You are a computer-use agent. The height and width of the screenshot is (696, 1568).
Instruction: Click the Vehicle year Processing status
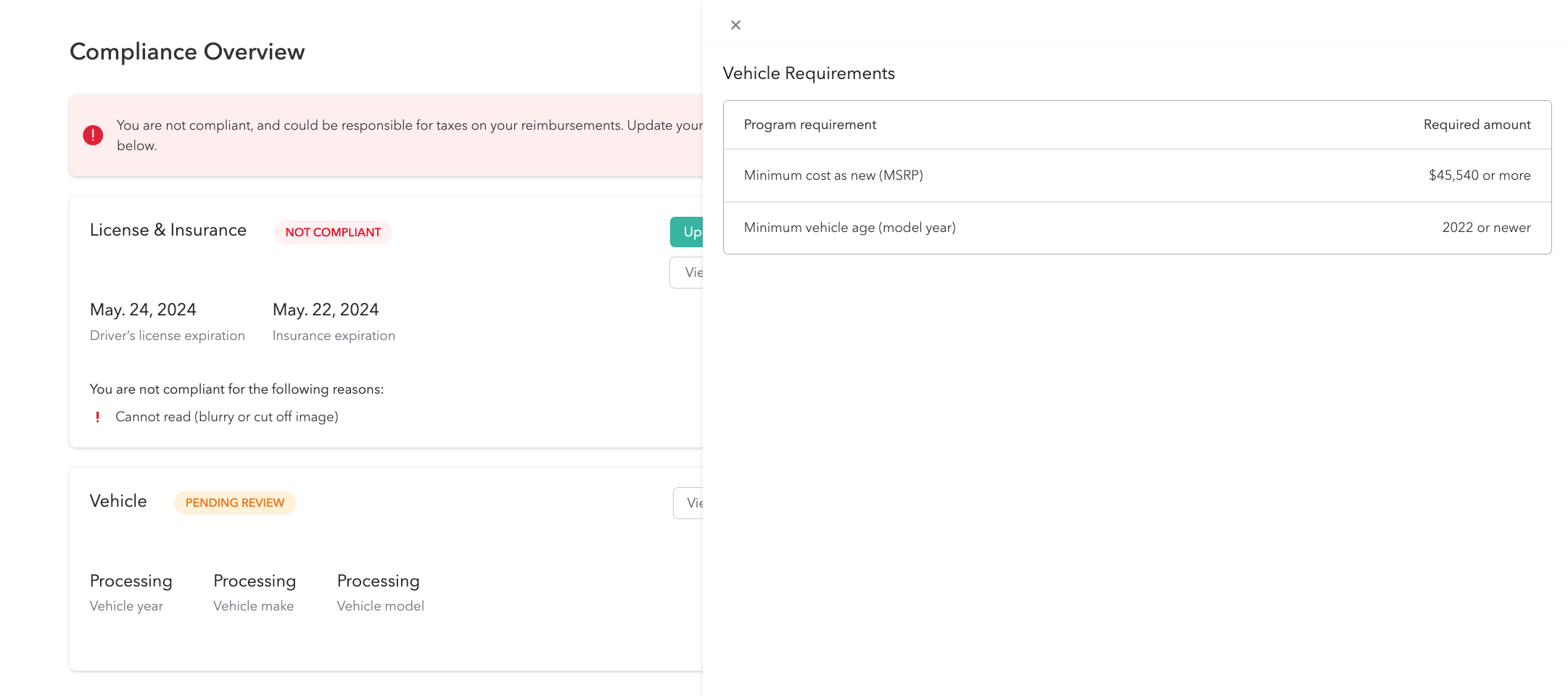131,581
